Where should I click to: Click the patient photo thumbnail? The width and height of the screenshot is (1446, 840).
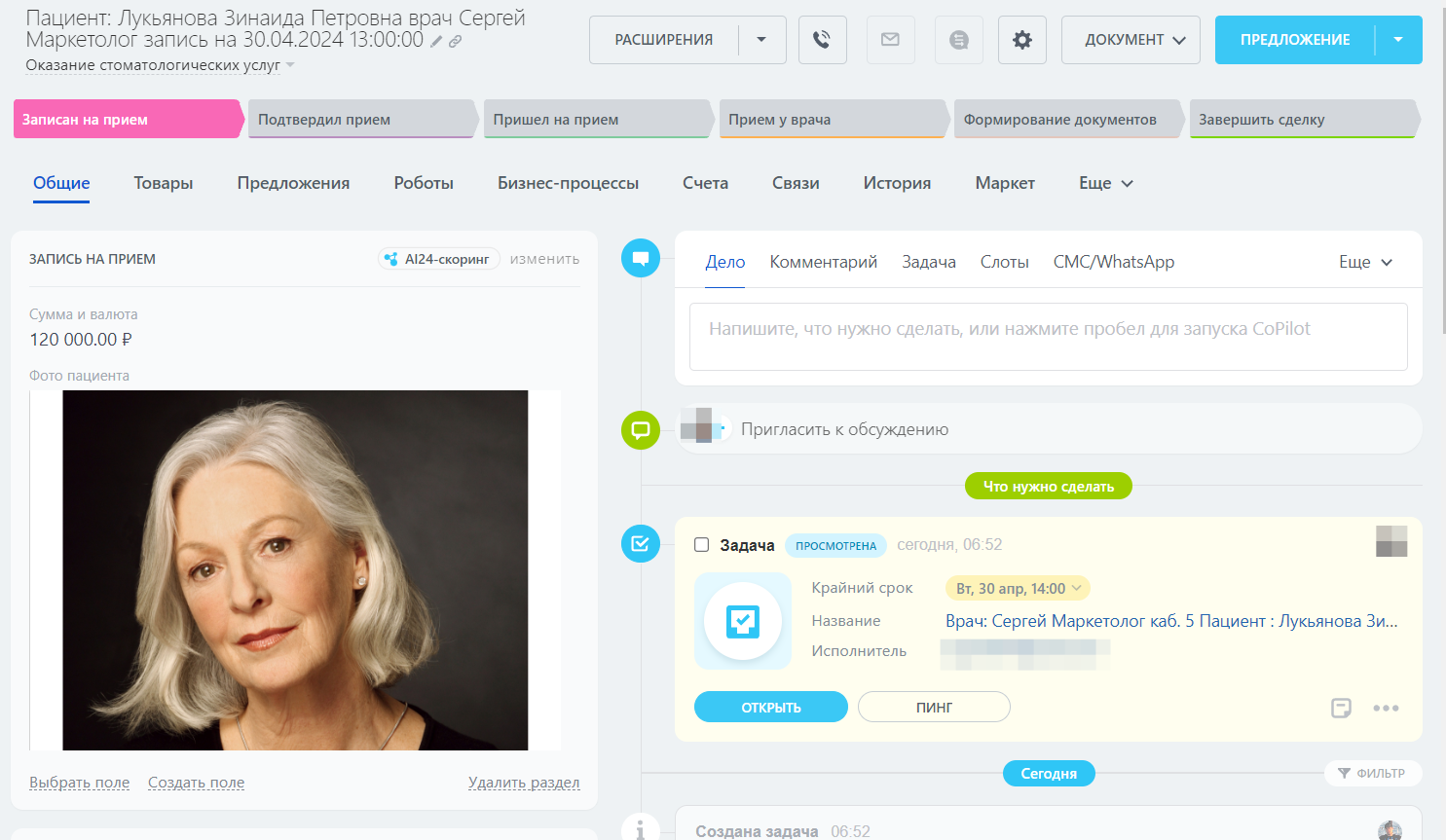pyautogui.click(x=295, y=569)
